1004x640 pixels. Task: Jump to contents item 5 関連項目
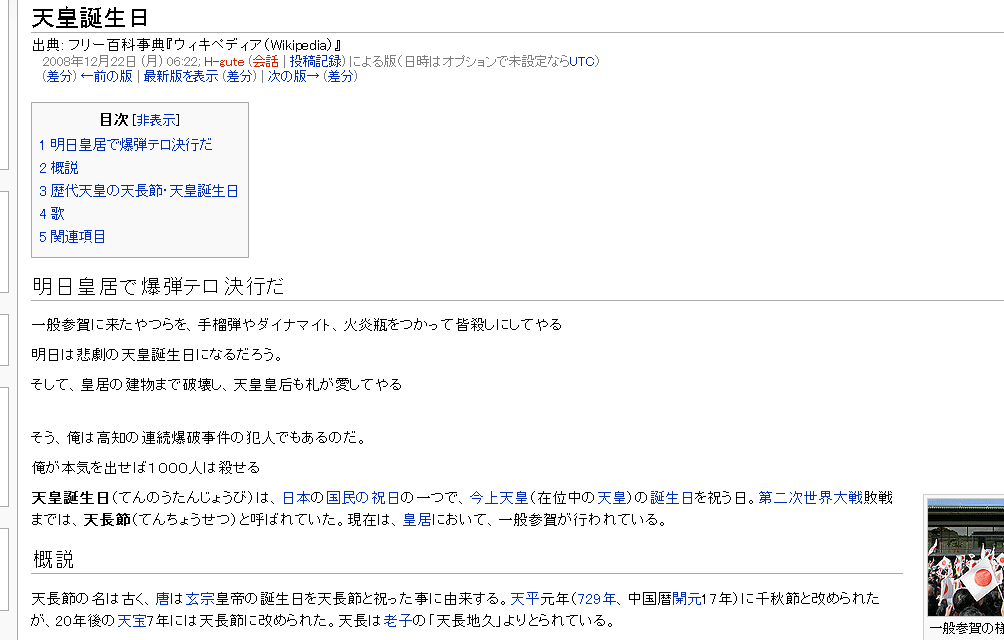72,237
